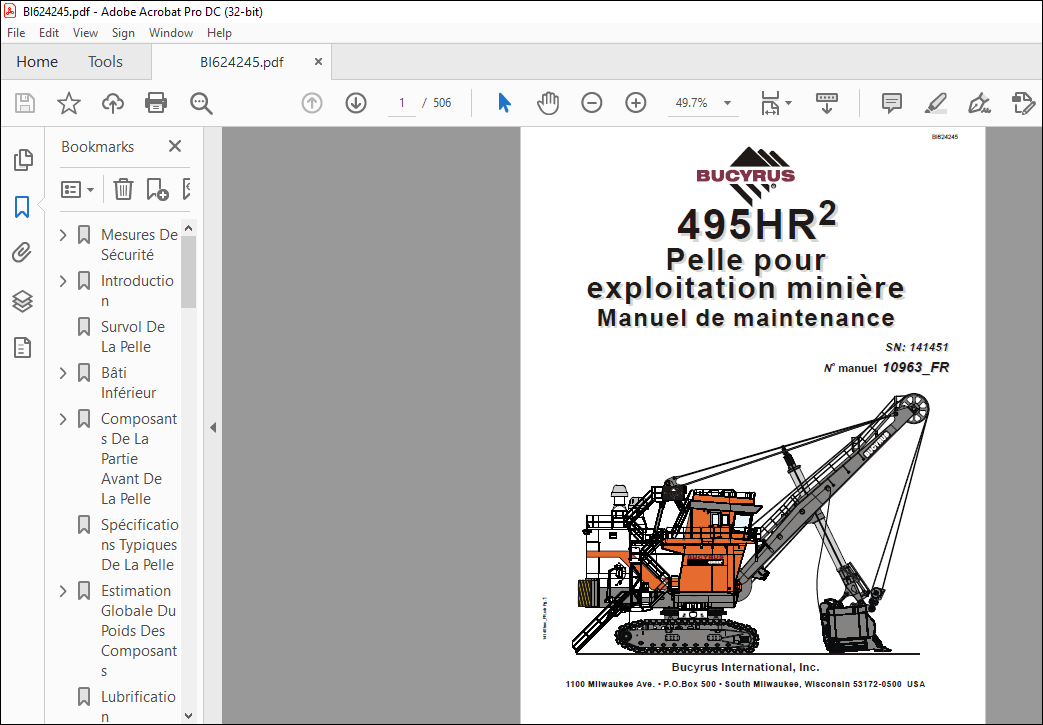
Task: Open the Sign menu
Action: click(x=123, y=33)
